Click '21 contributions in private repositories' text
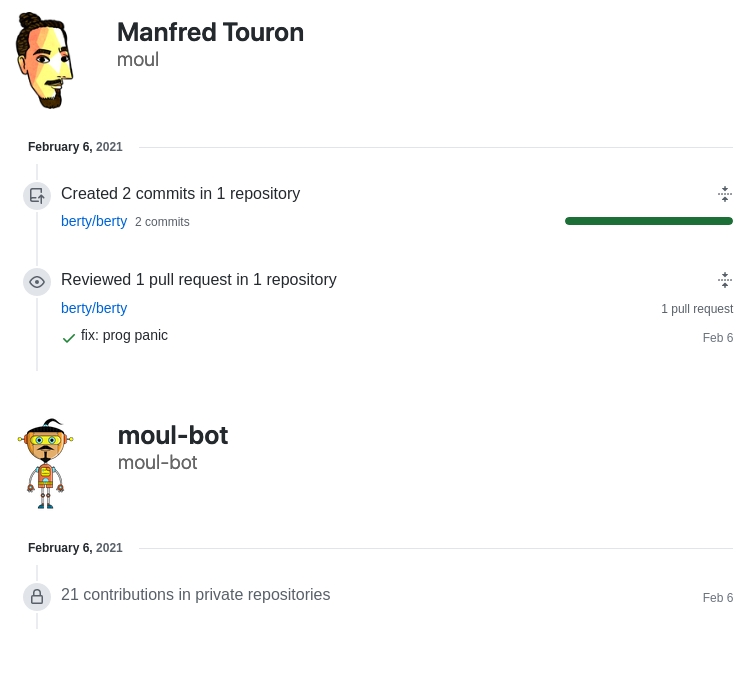 pos(195,595)
